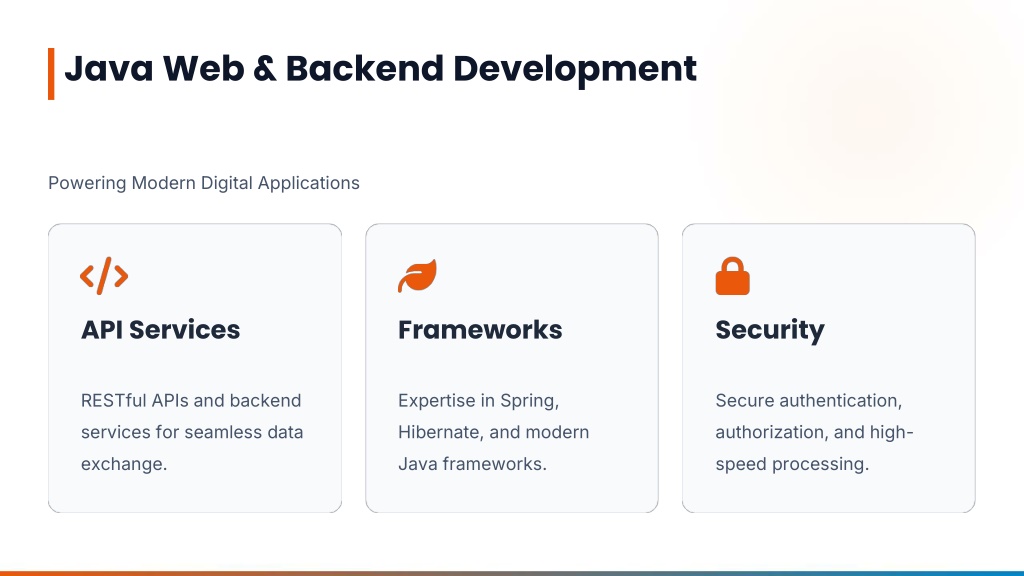The width and height of the screenshot is (1024, 576).
Task: Select the "Security" card heading
Action: pos(770,330)
